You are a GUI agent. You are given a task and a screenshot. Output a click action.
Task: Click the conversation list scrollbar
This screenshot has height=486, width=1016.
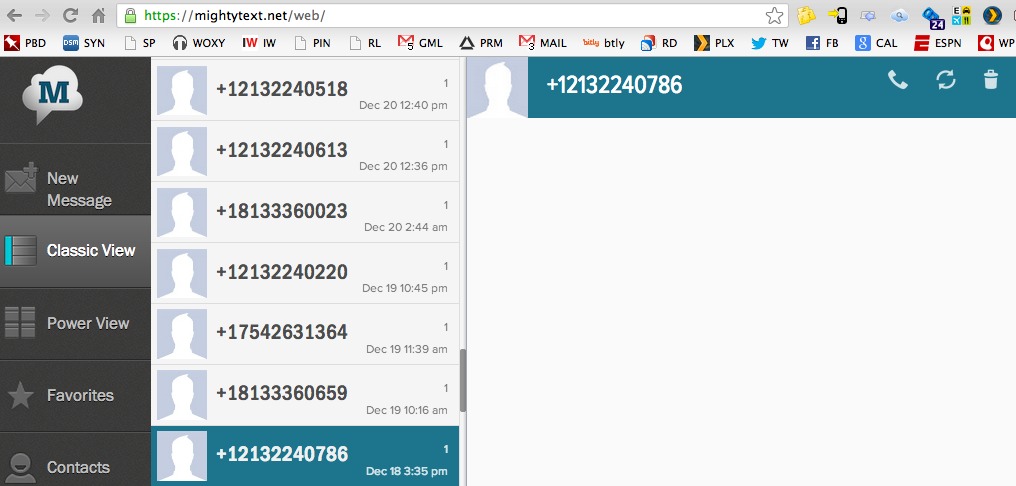(463, 380)
